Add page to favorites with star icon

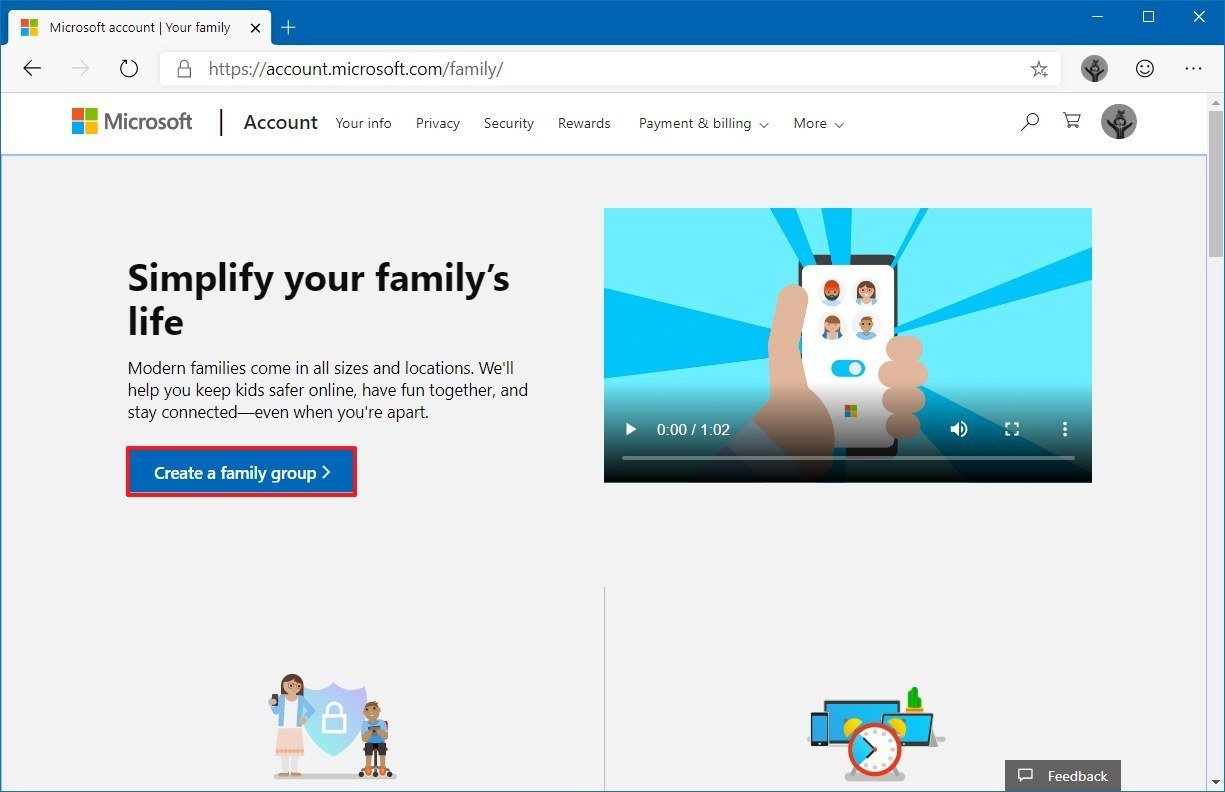[1039, 69]
